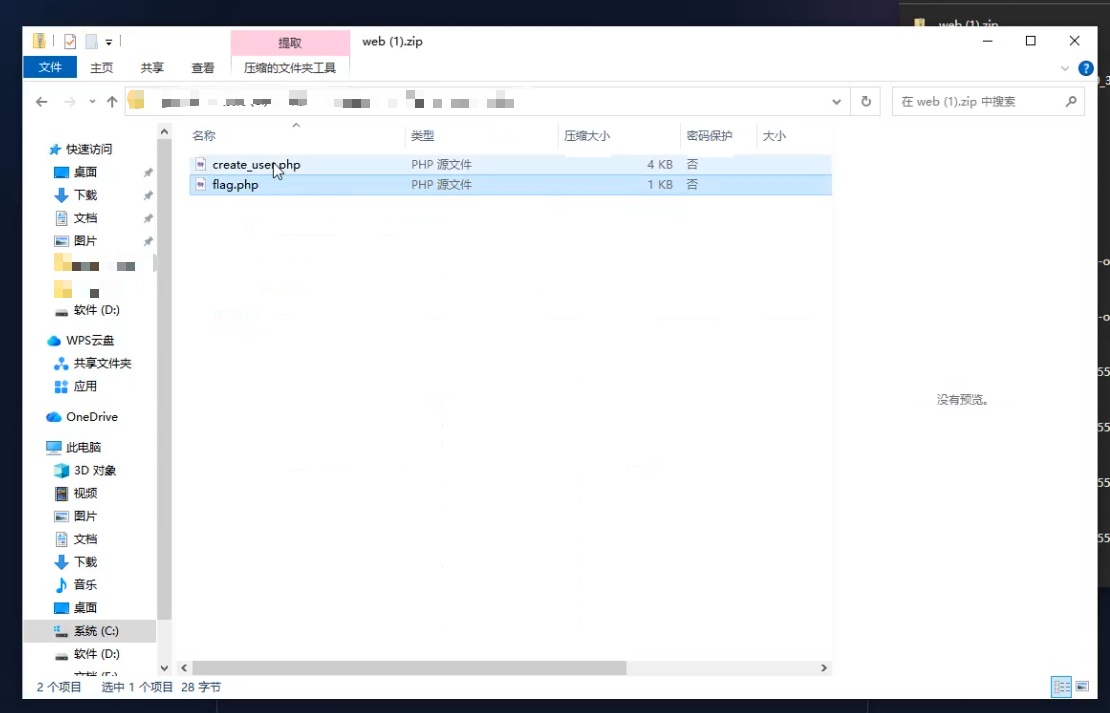
Task: Expand the ribbon with the chevron
Action: tap(1065, 68)
